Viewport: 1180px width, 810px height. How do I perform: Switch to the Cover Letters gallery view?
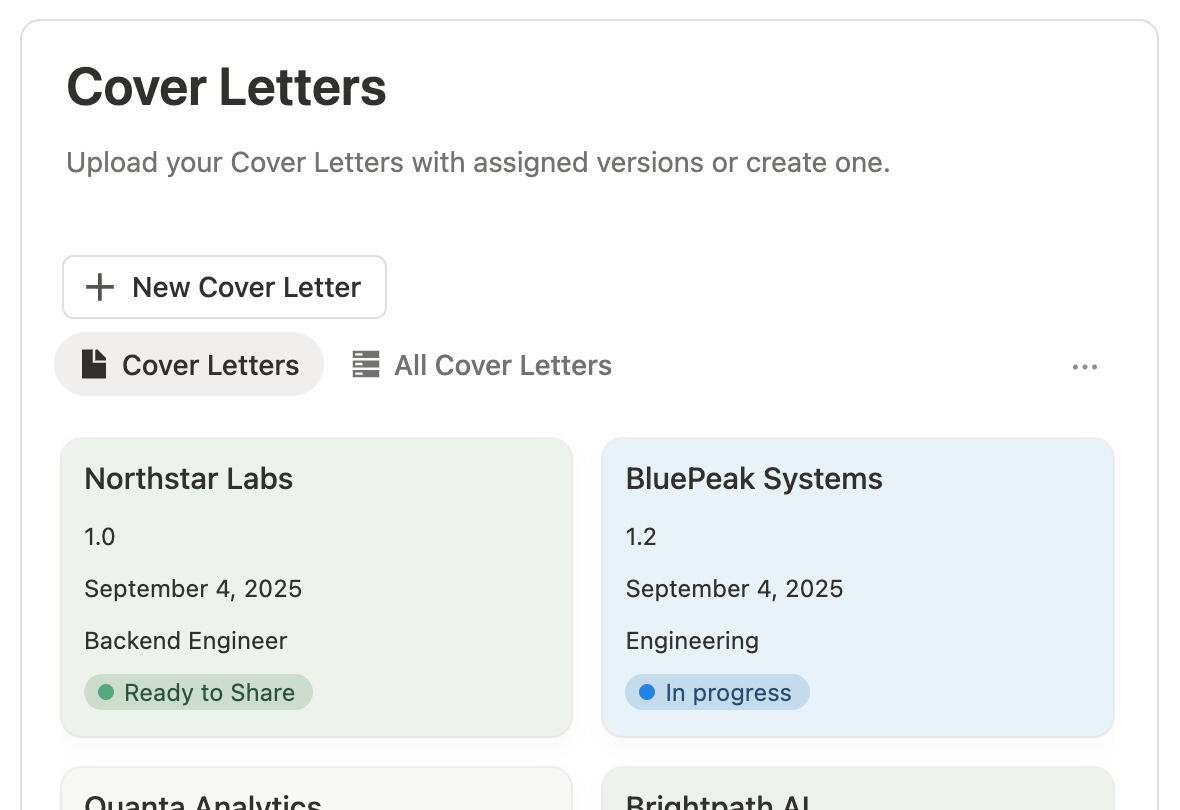189,365
